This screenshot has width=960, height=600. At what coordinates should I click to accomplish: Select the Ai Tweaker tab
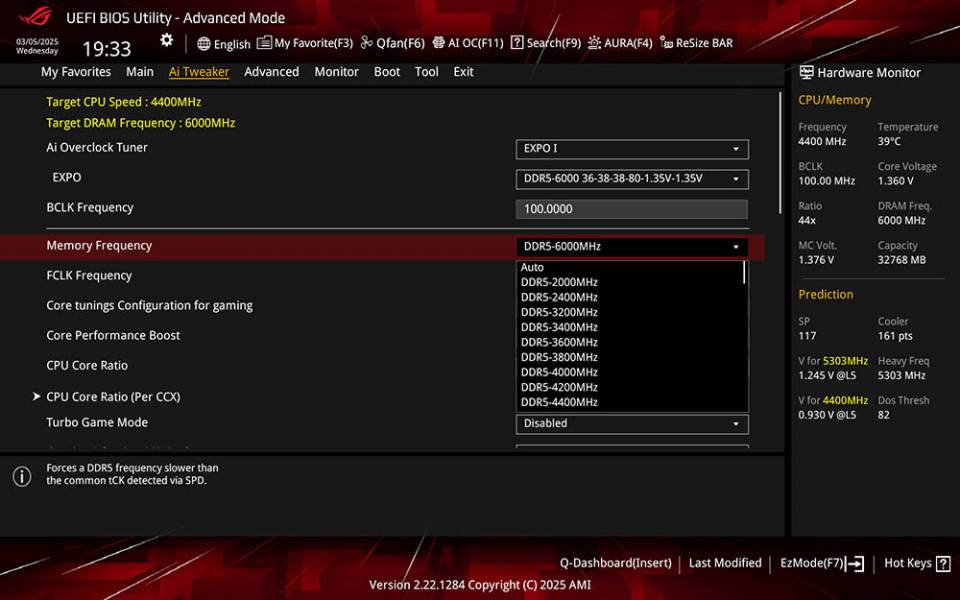(x=199, y=72)
